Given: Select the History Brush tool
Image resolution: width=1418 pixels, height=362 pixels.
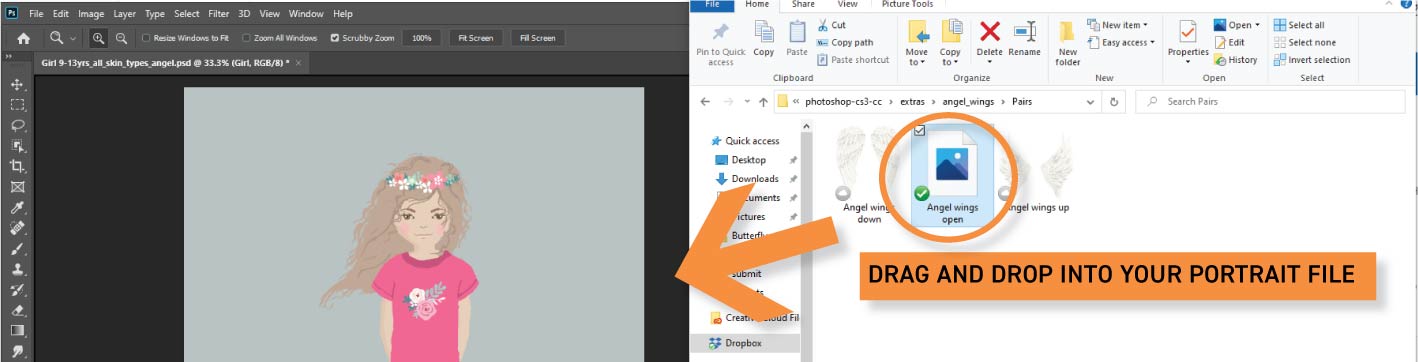Looking at the screenshot, I should tap(17, 290).
